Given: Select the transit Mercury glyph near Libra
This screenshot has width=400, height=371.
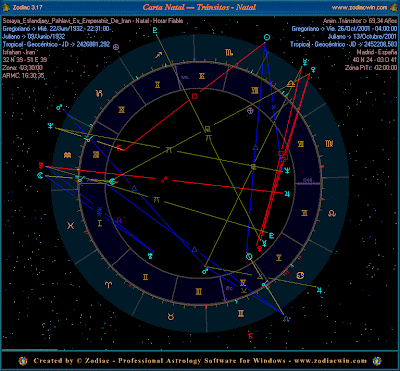Looking at the screenshot, I should (x=305, y=62).
